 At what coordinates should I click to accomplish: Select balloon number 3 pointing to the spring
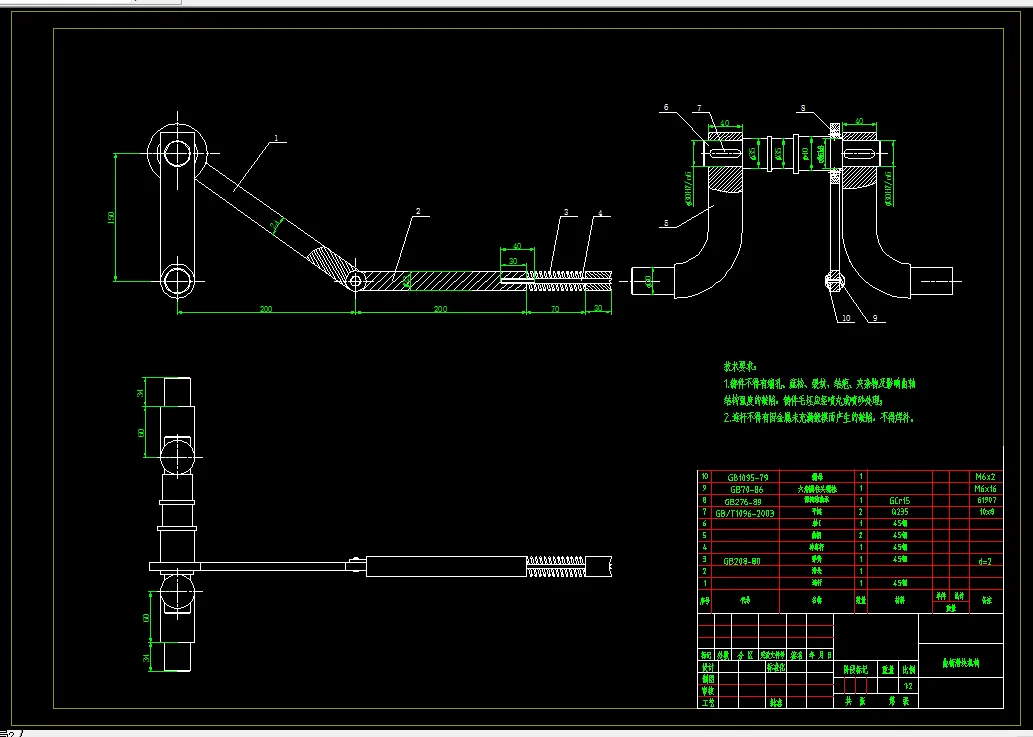pyautogui.click(x=566, y=213)
